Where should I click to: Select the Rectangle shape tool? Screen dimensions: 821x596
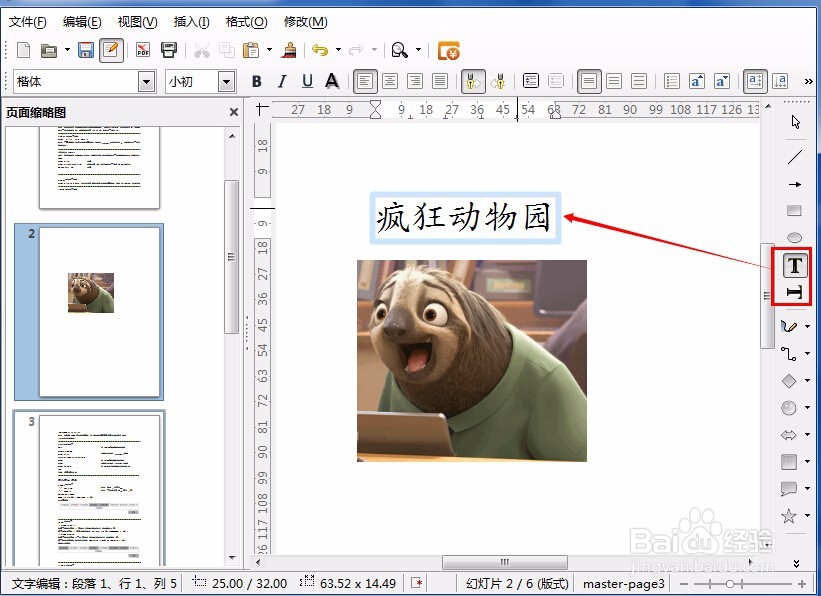(x=794, y=211)
